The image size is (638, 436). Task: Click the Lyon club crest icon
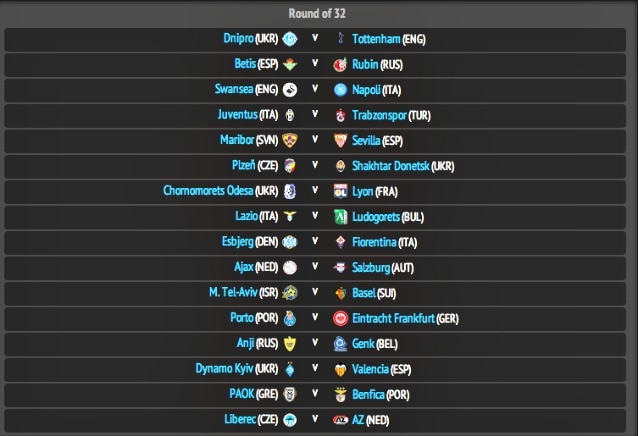tap(341, 191)
